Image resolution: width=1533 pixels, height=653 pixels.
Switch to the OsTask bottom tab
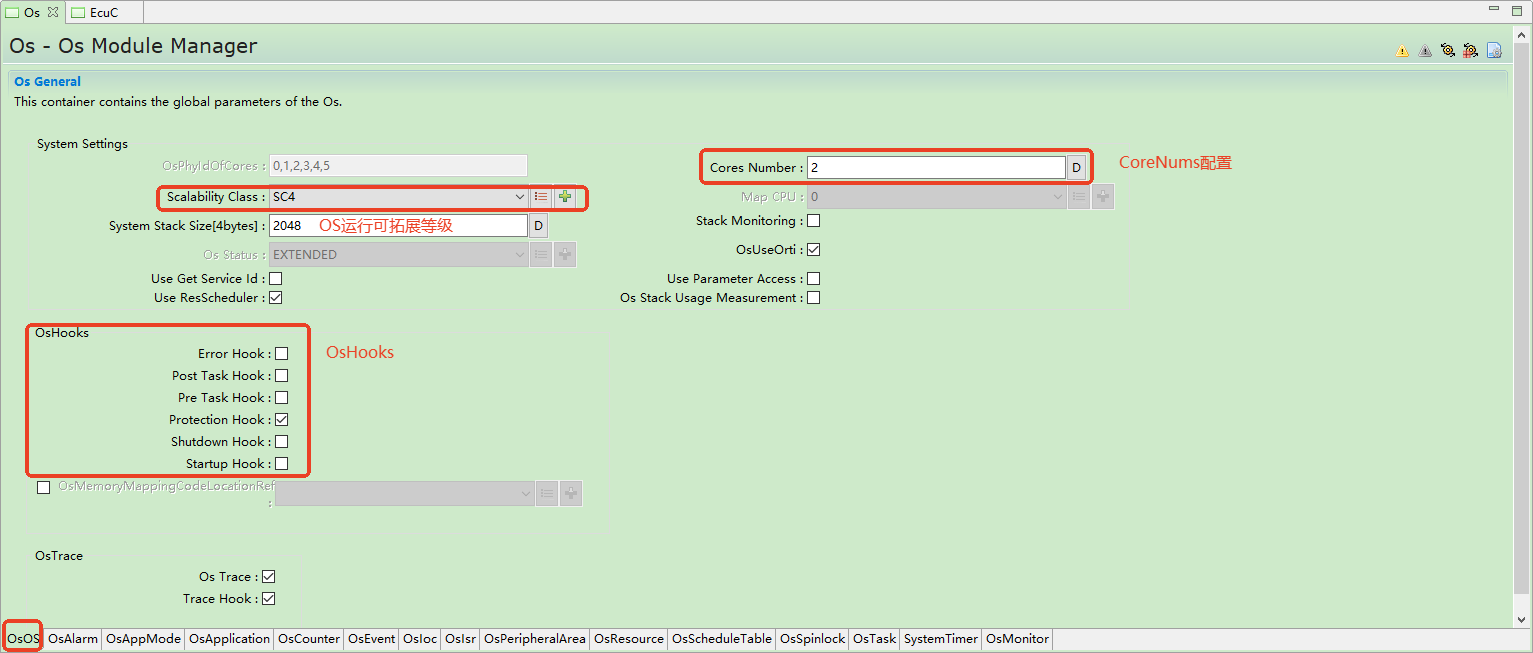(874, 639)
